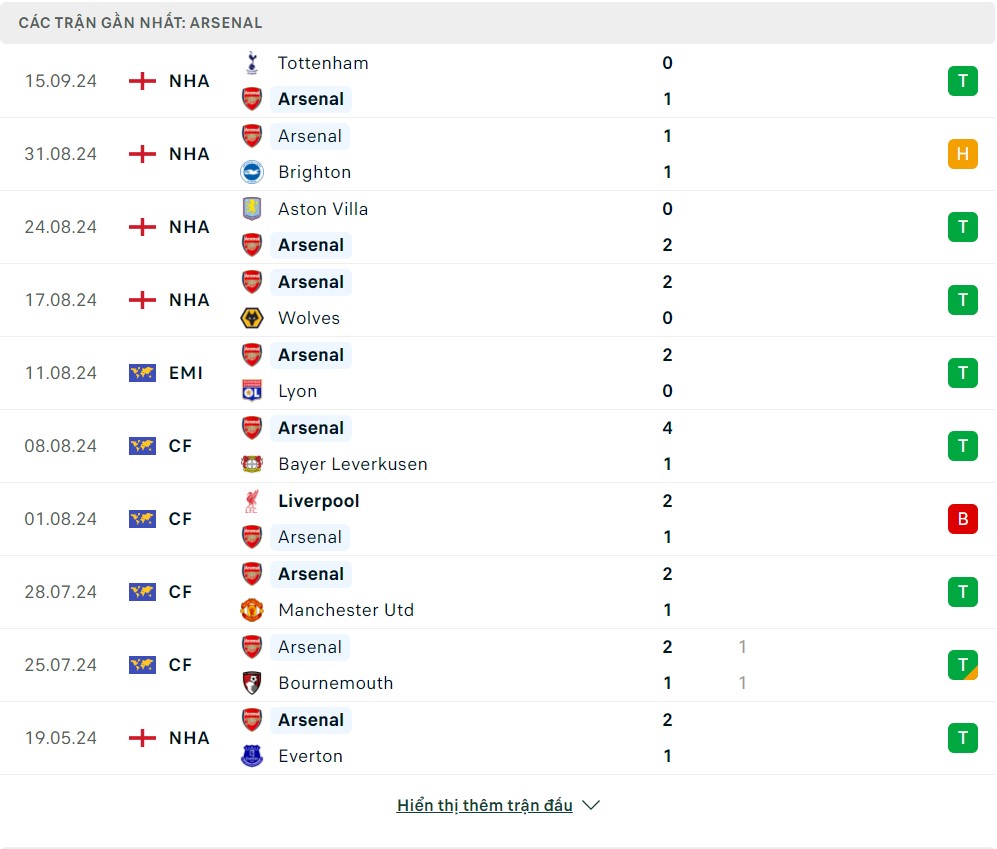Click the Tottenham club crest icon

252,63
